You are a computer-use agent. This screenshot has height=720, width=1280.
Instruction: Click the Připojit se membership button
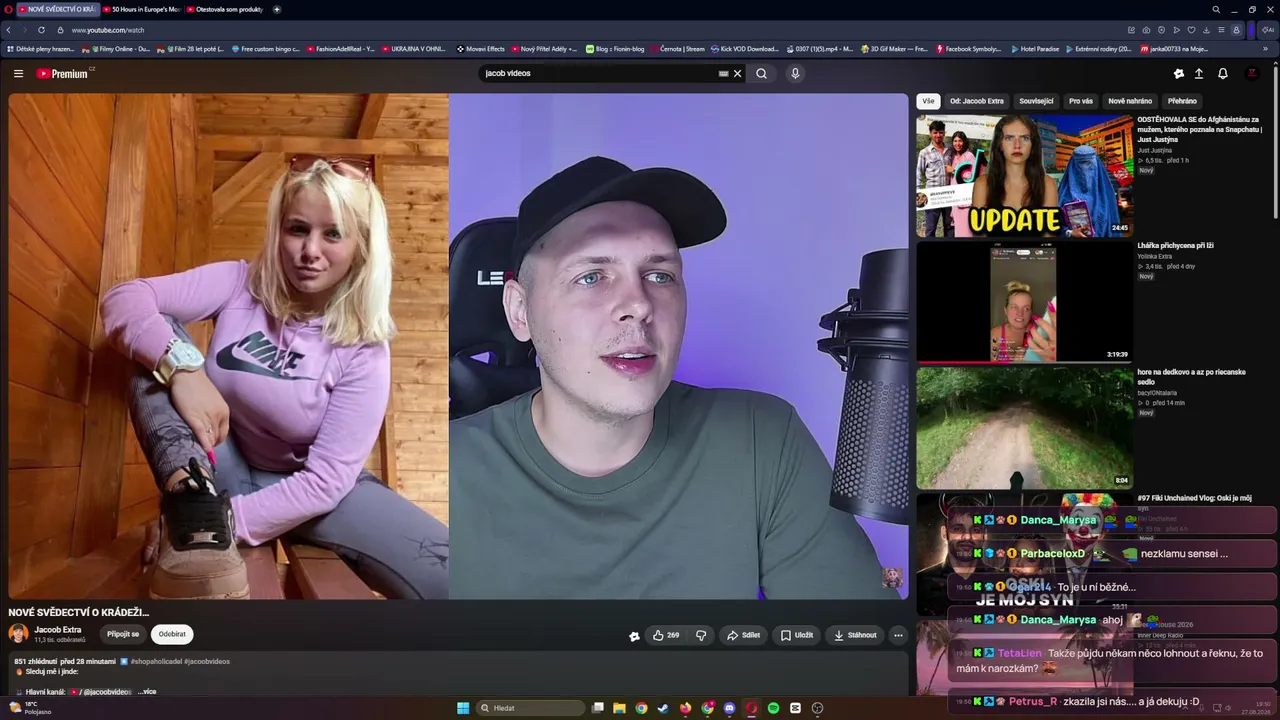[x=123, y=634]
